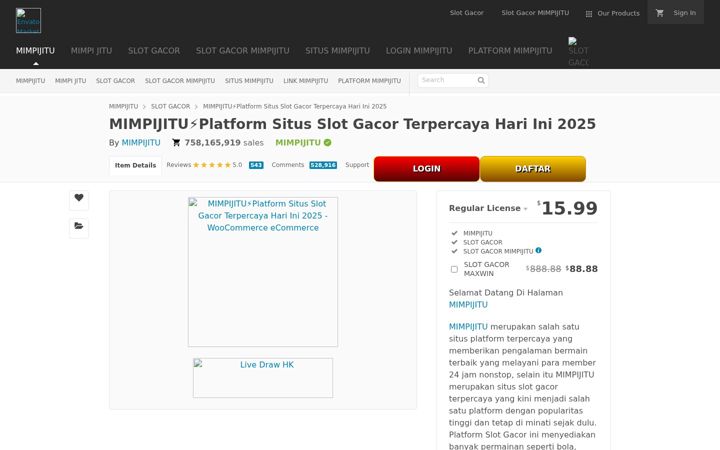The image size is (720, 450).
Task: Click MIMPIJITU link under Selamat Datang
Action: [x=468, y=305]
